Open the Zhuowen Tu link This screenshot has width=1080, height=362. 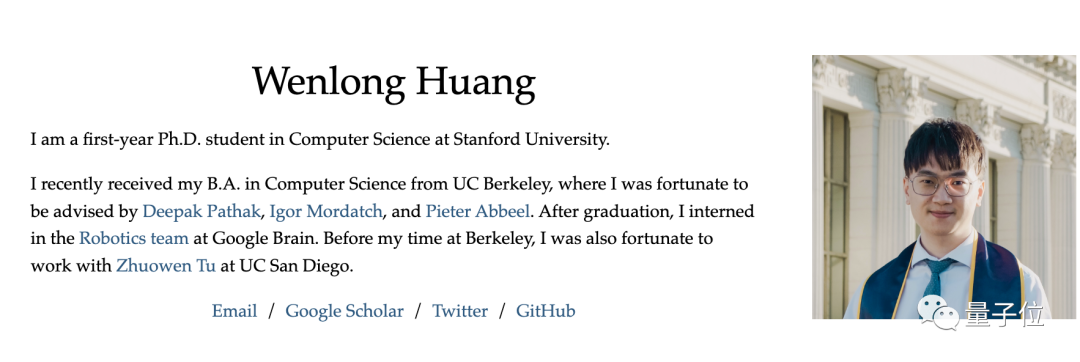tap(166, 266)
